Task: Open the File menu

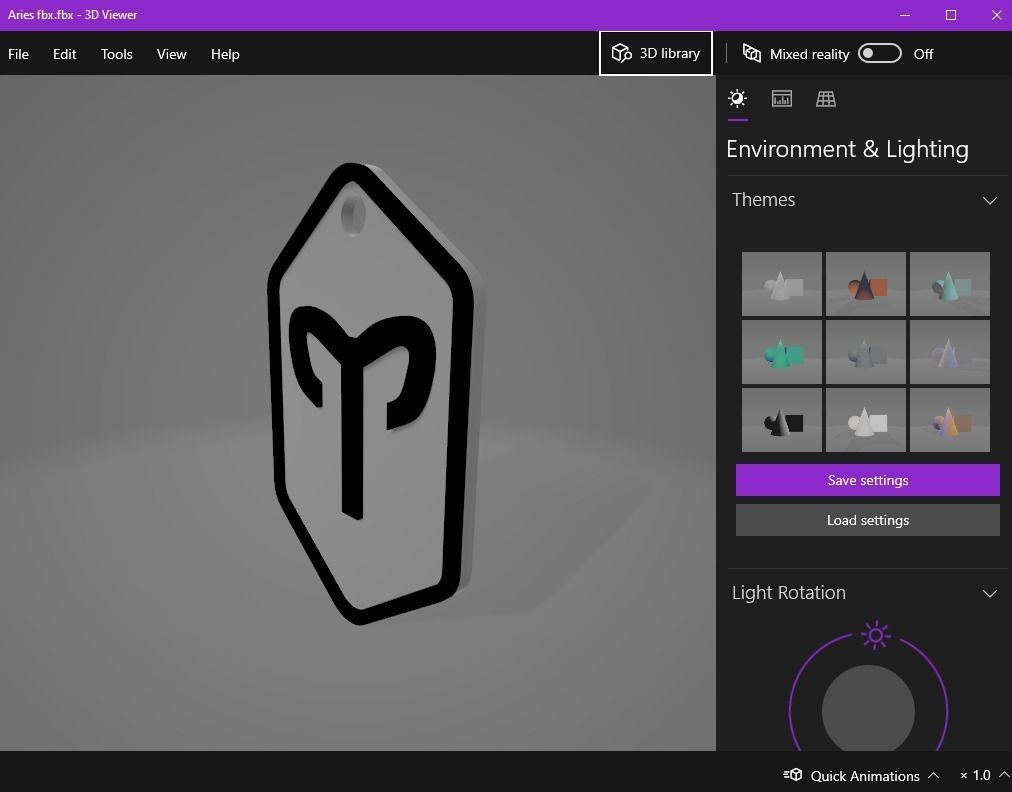Action: pyautogui.click(x=18, y=54)
